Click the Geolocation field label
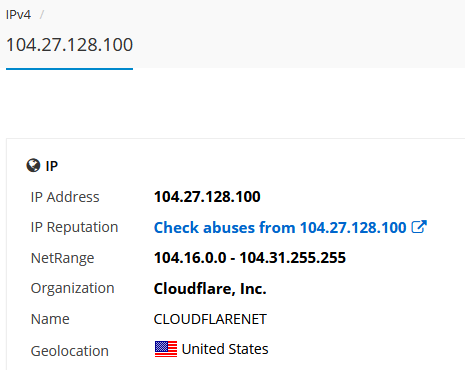The image size is (465, 370). pyautogui.click(x=70, y=351)
